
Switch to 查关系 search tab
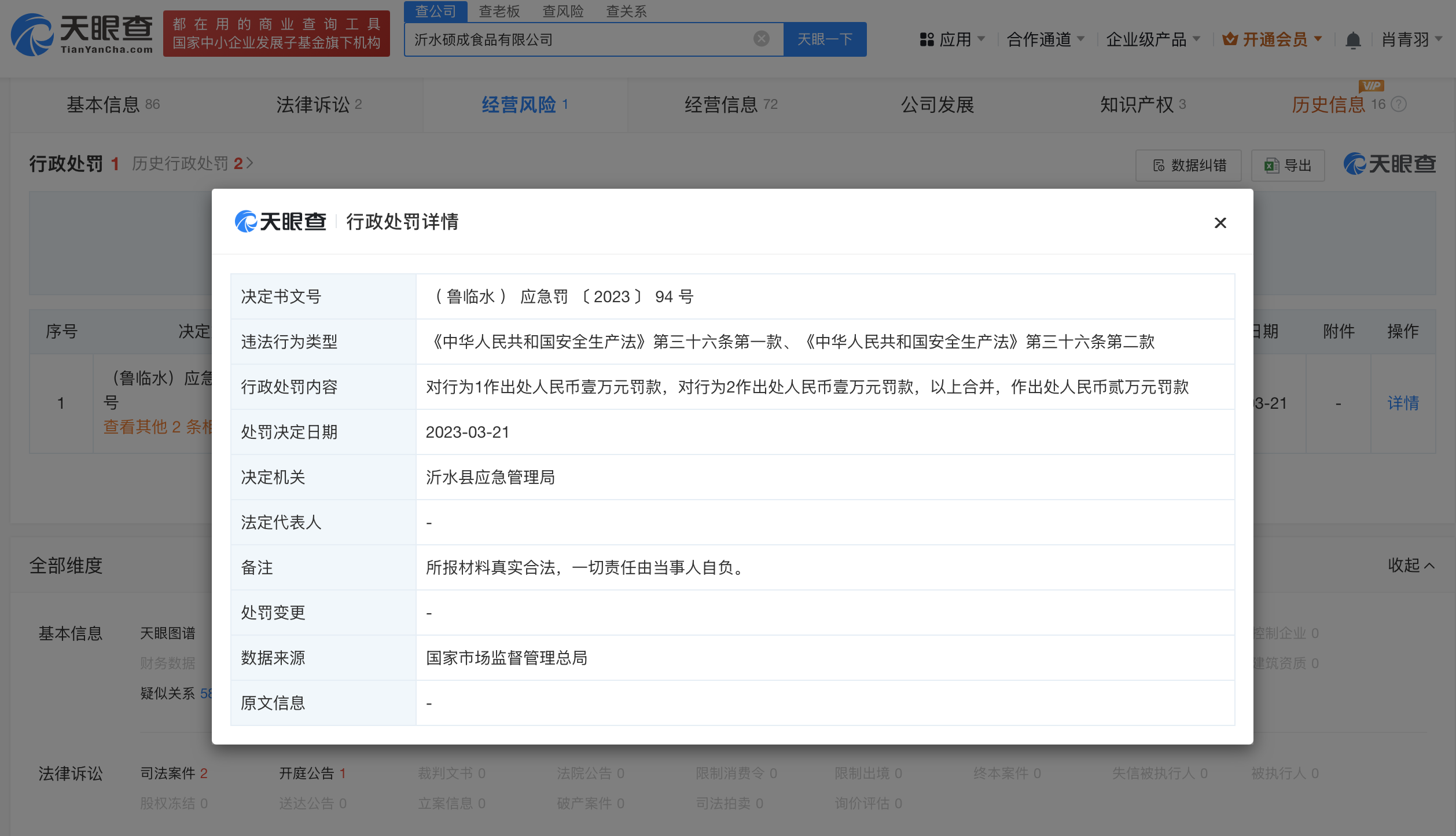pyautogui.click(x=626, y=11)
